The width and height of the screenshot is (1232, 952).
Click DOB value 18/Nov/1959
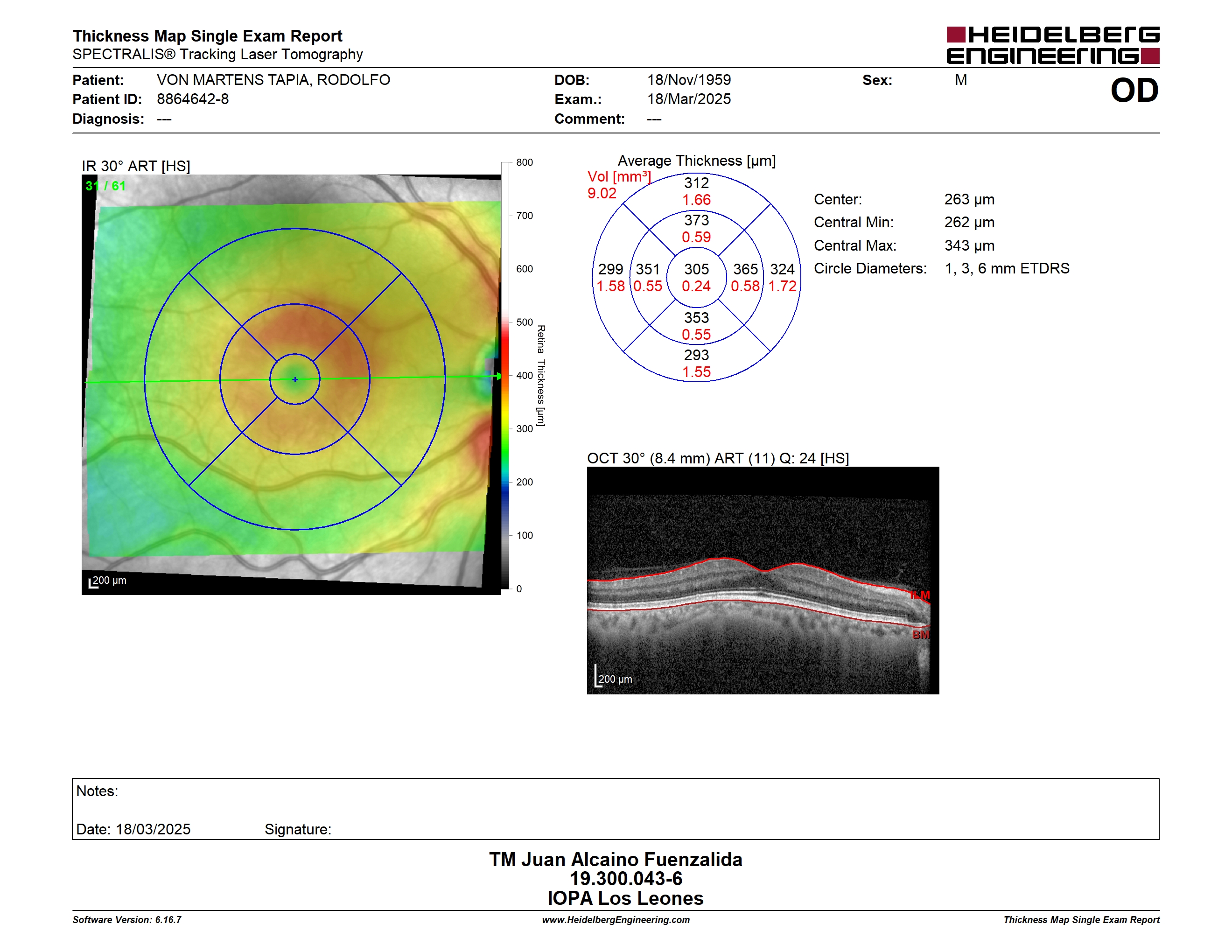(x=689, y=80)
